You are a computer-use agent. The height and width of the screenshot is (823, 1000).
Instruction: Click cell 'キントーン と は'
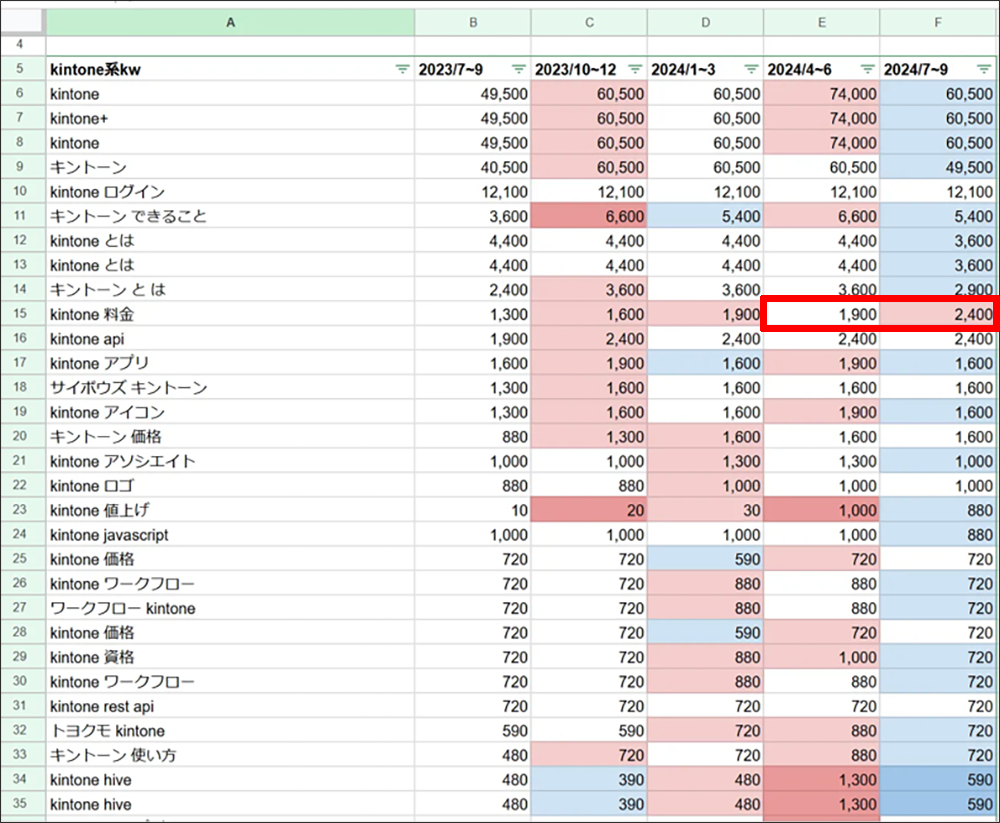point(230,290)
